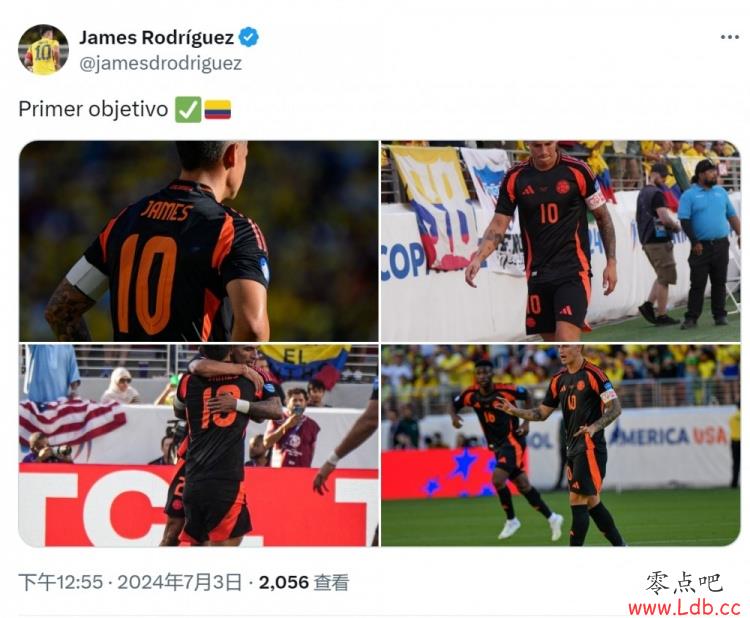Click the green checkmark emoji
This screenshot has width=750, height=618.
click(x=188, y=110)
